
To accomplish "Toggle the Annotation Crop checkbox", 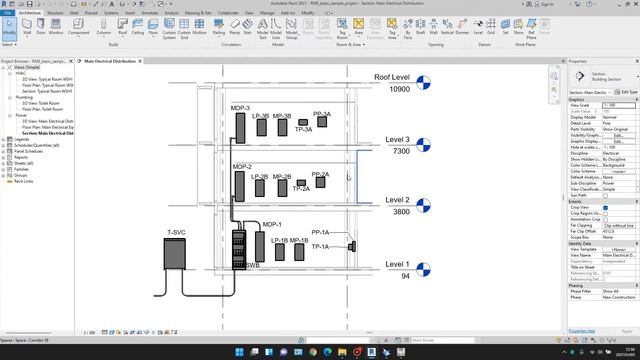I will point(605,220).
